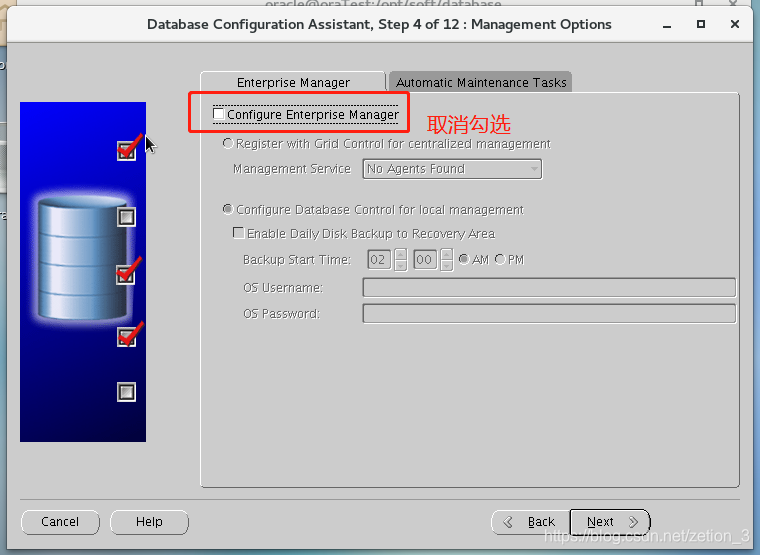This screenshot has width=760, height=555.
Task: Decrease the backup minutes with down arrow
Action: [x=446, y=266]
